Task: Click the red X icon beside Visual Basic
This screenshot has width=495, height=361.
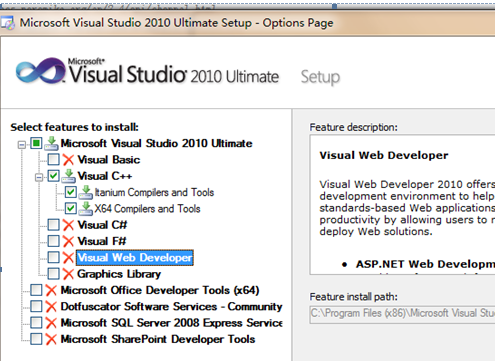Action: tap(68, 160)
